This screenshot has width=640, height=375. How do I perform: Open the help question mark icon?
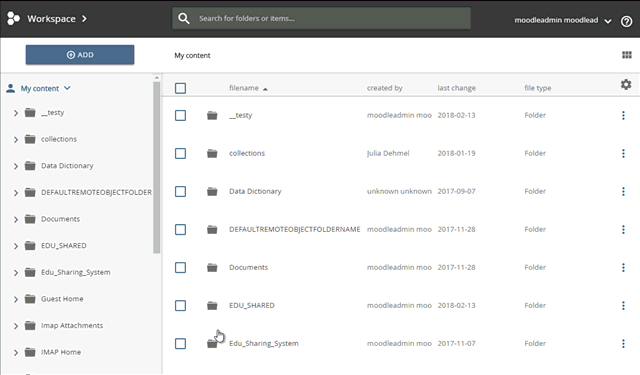[x=627, y=21]
